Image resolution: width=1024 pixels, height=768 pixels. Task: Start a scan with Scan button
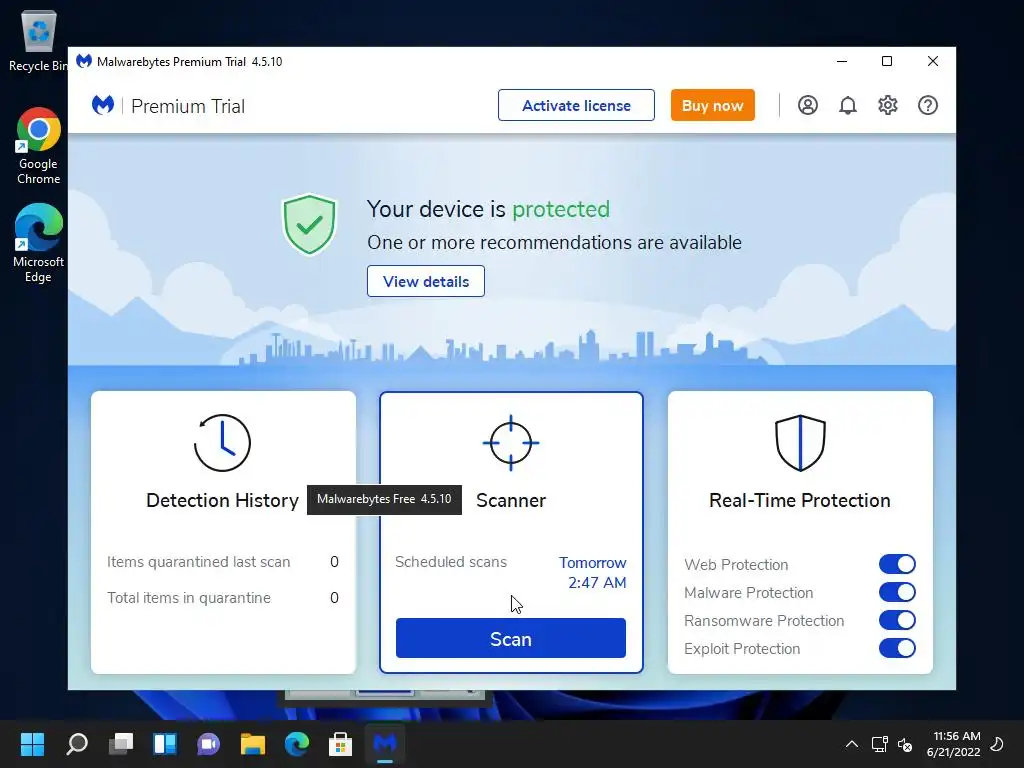(x=511, y=638)
